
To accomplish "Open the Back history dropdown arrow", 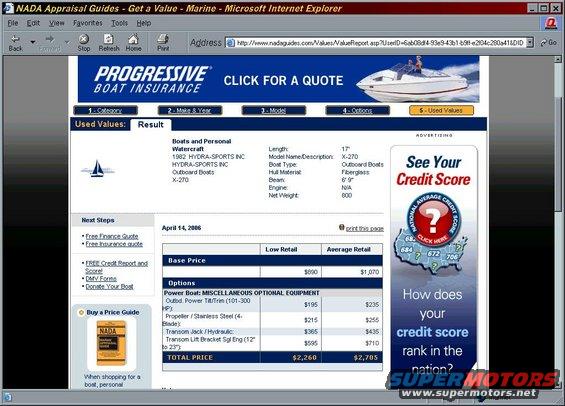I will tap(32, 42).
